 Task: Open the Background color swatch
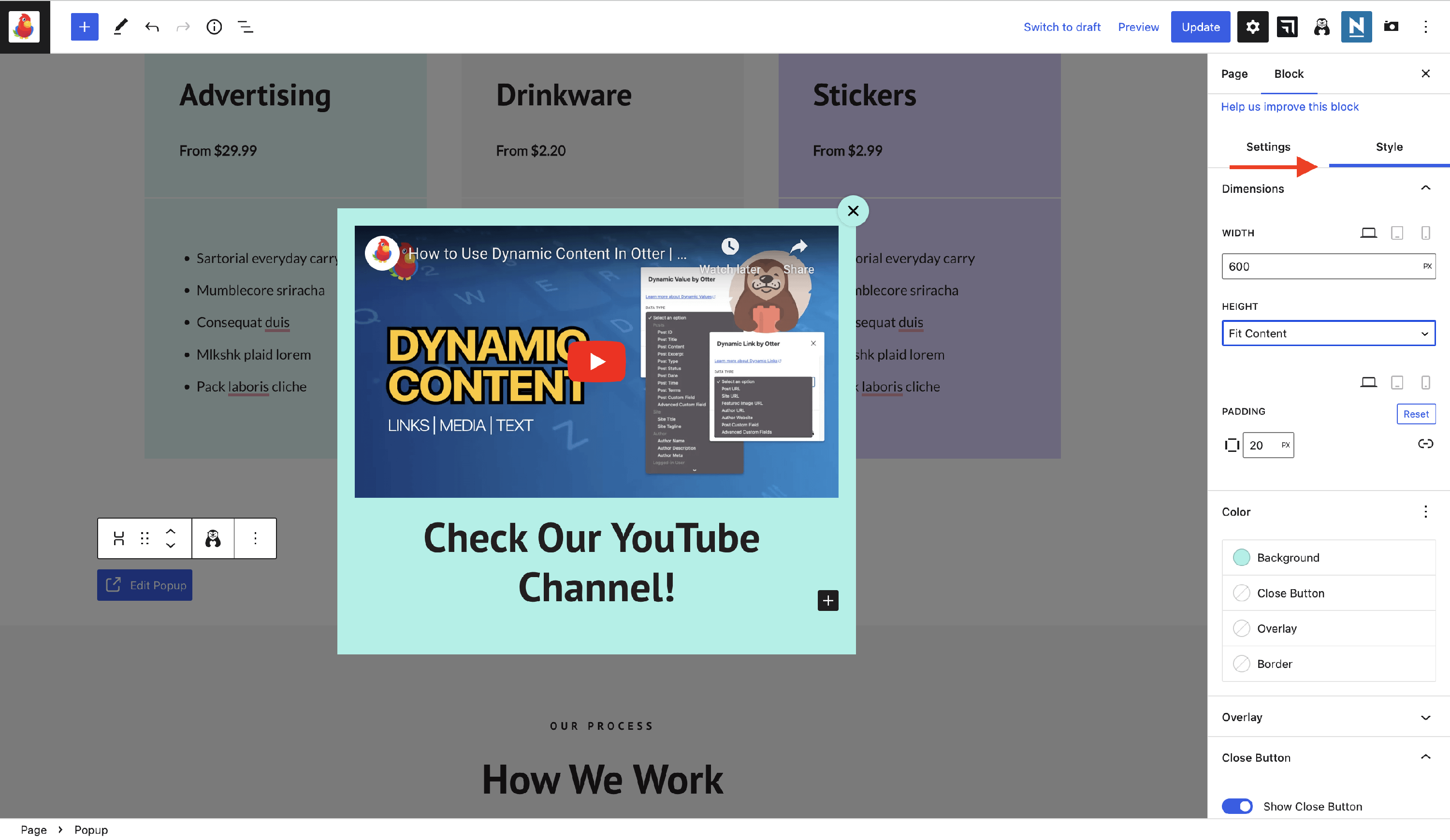(x=1241, y=557)
